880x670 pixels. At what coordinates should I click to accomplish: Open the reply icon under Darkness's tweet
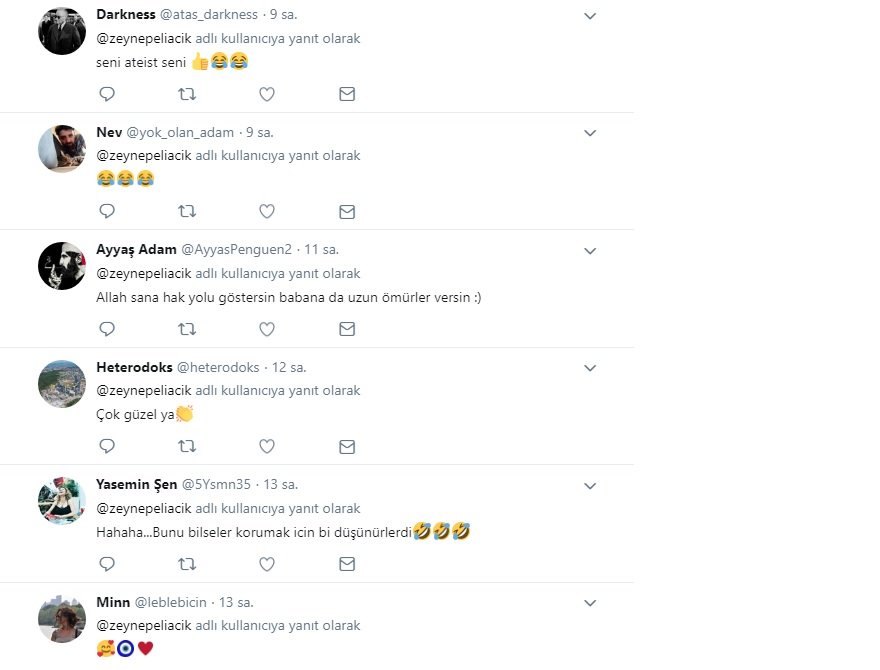click(x=107, y=94)
